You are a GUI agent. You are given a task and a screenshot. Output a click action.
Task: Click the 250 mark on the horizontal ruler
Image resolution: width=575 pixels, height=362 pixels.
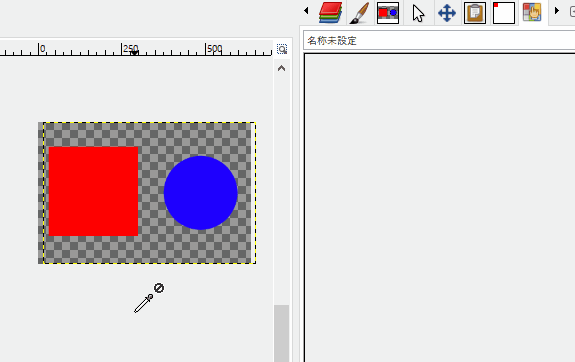(131, 48)
